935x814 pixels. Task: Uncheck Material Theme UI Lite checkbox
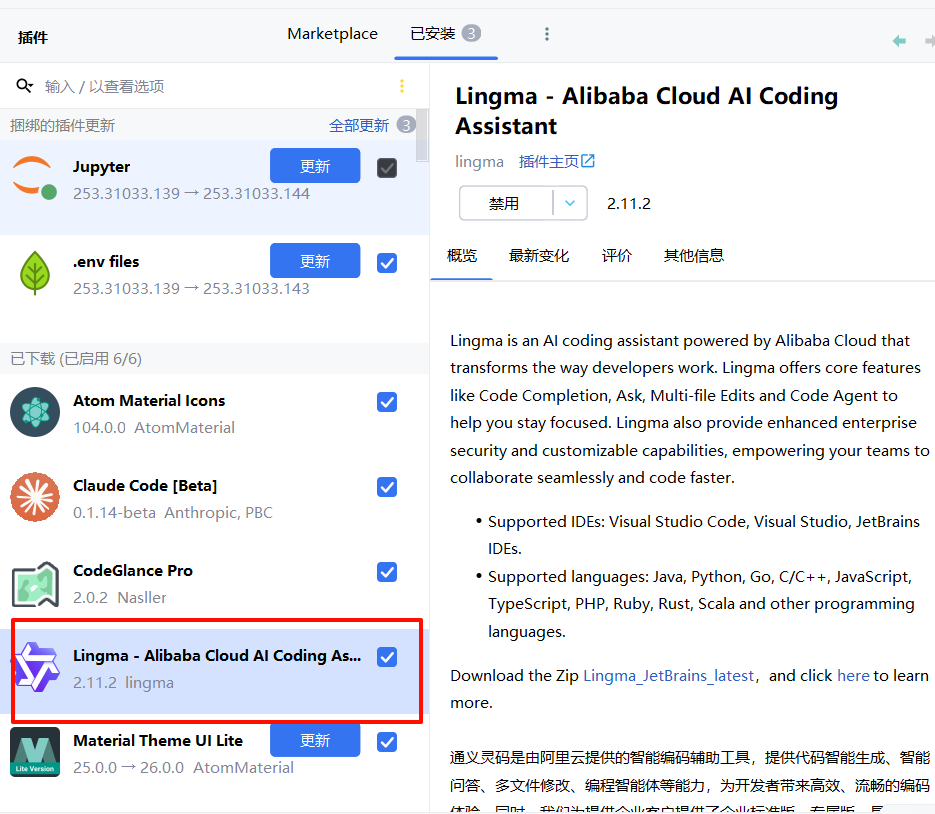click(387, 742)
